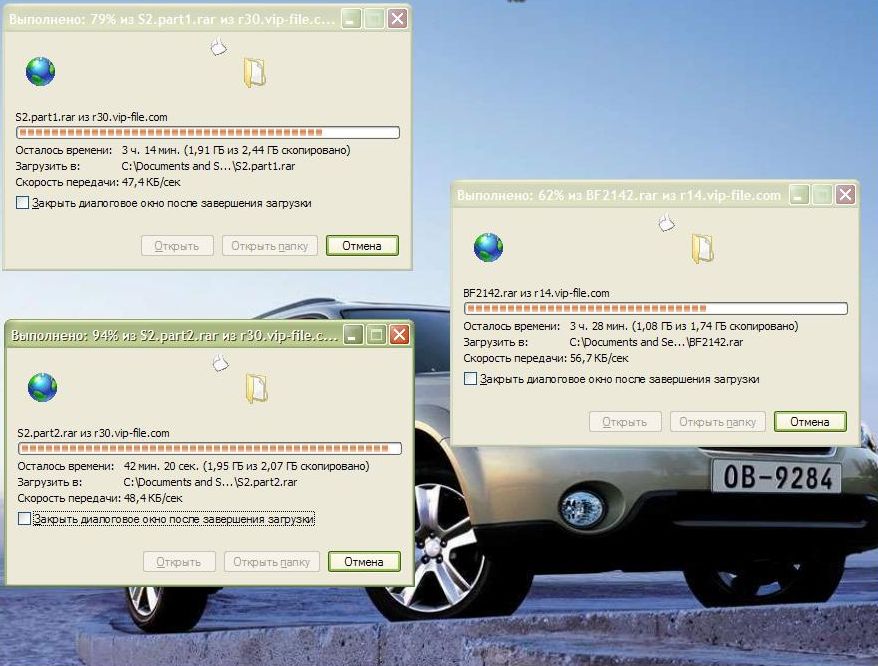Click the progress bar of the BF2142.rar download
Viewport: 878px width, 666px height.
pyautogui.click(x=656, y=308)
